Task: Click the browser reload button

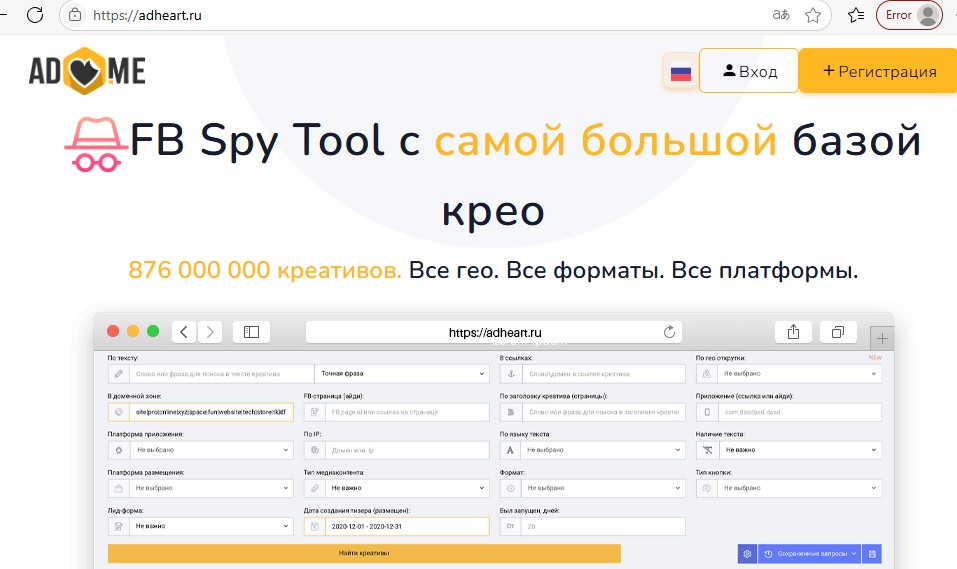Action: pyautogui.click(x=35, y=15)
